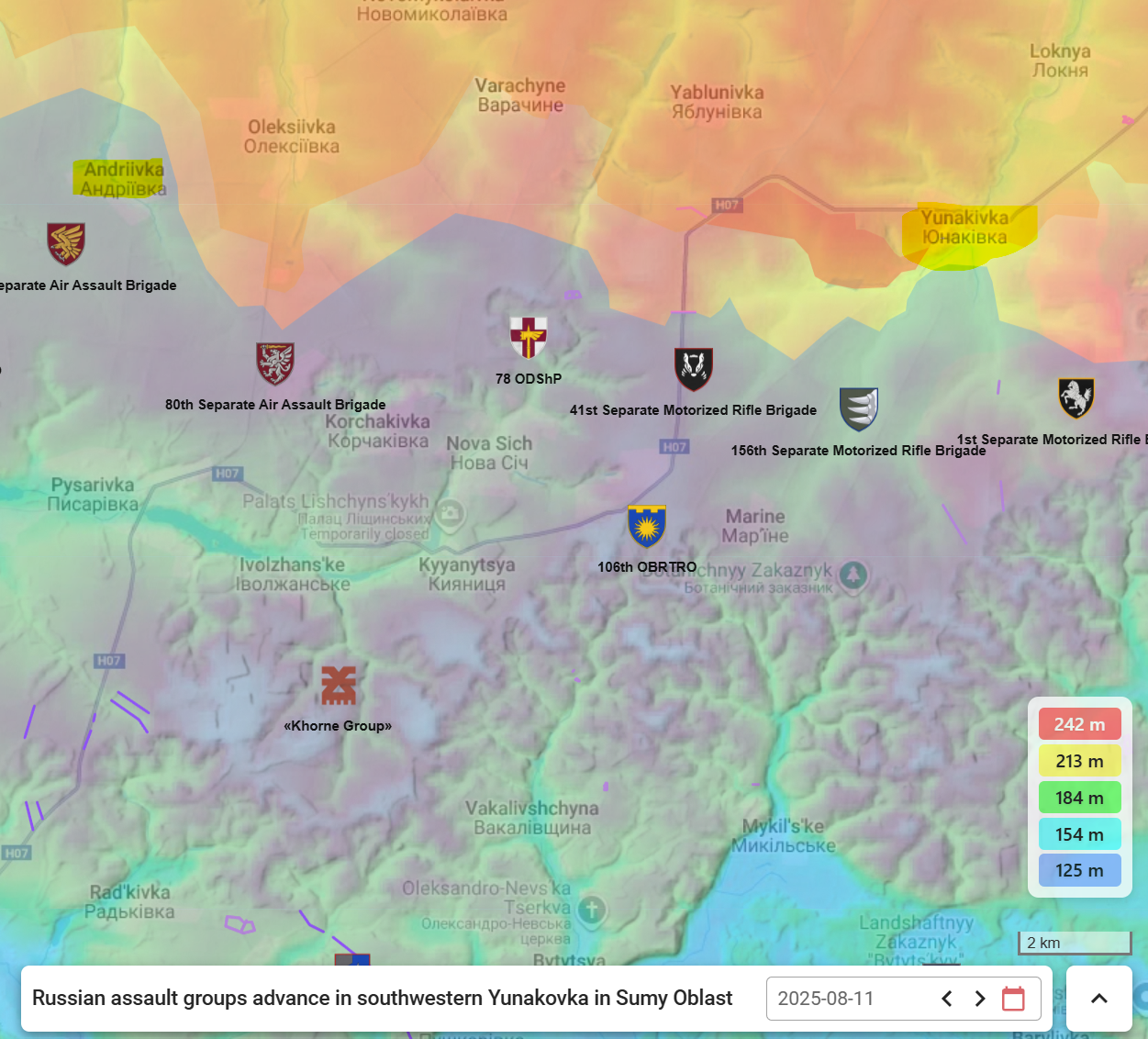The width and height of the screenshot is (1148, 1039).
Task: Open the 156th Separate Motorized Rifle Brigade emblem
Action: point(859,409)
